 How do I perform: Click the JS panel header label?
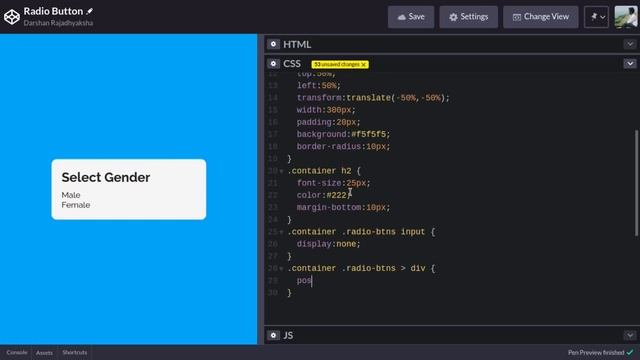tap(288, 335)
